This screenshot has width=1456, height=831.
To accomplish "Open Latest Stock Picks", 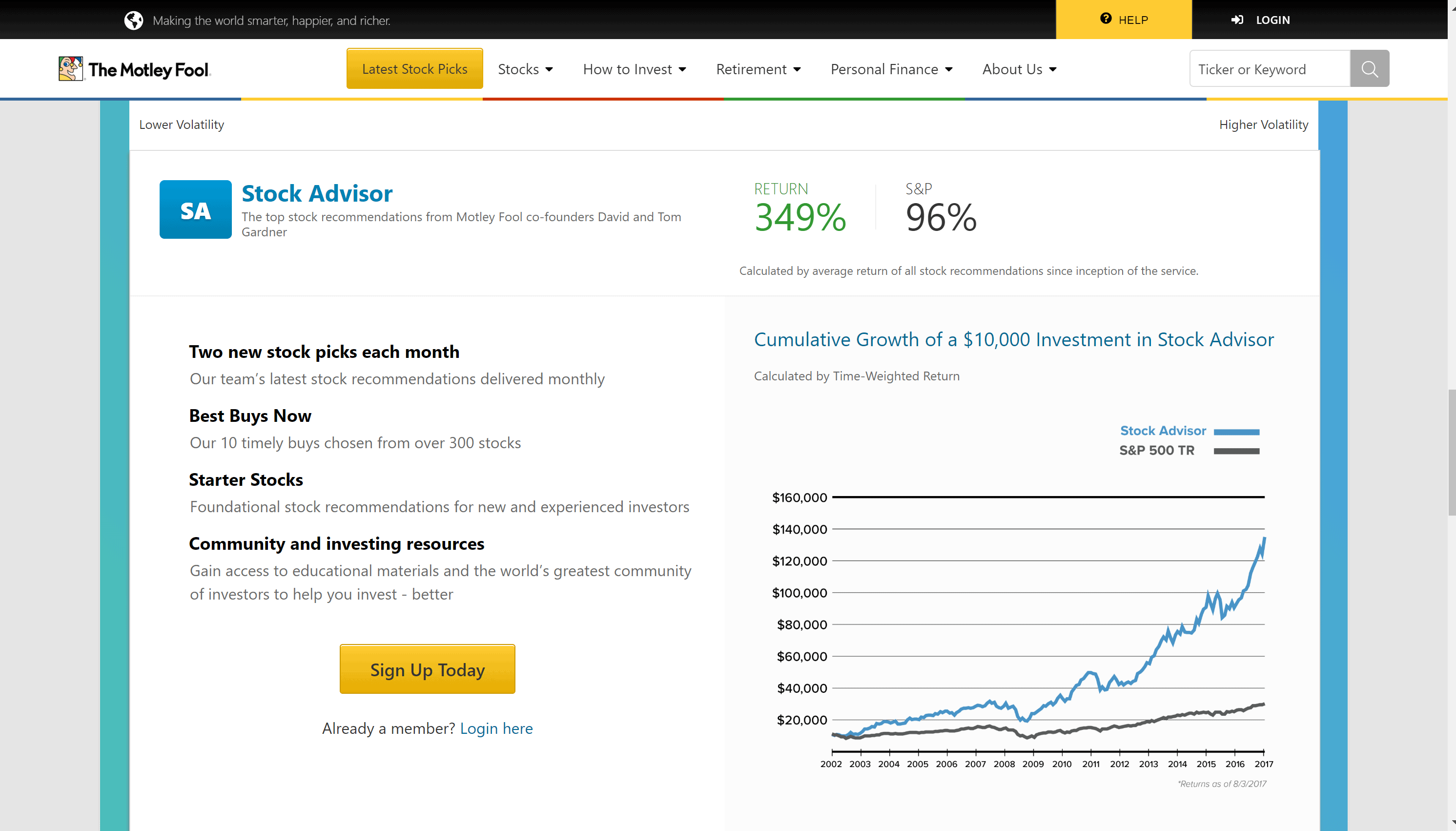I will coord(415,68).
